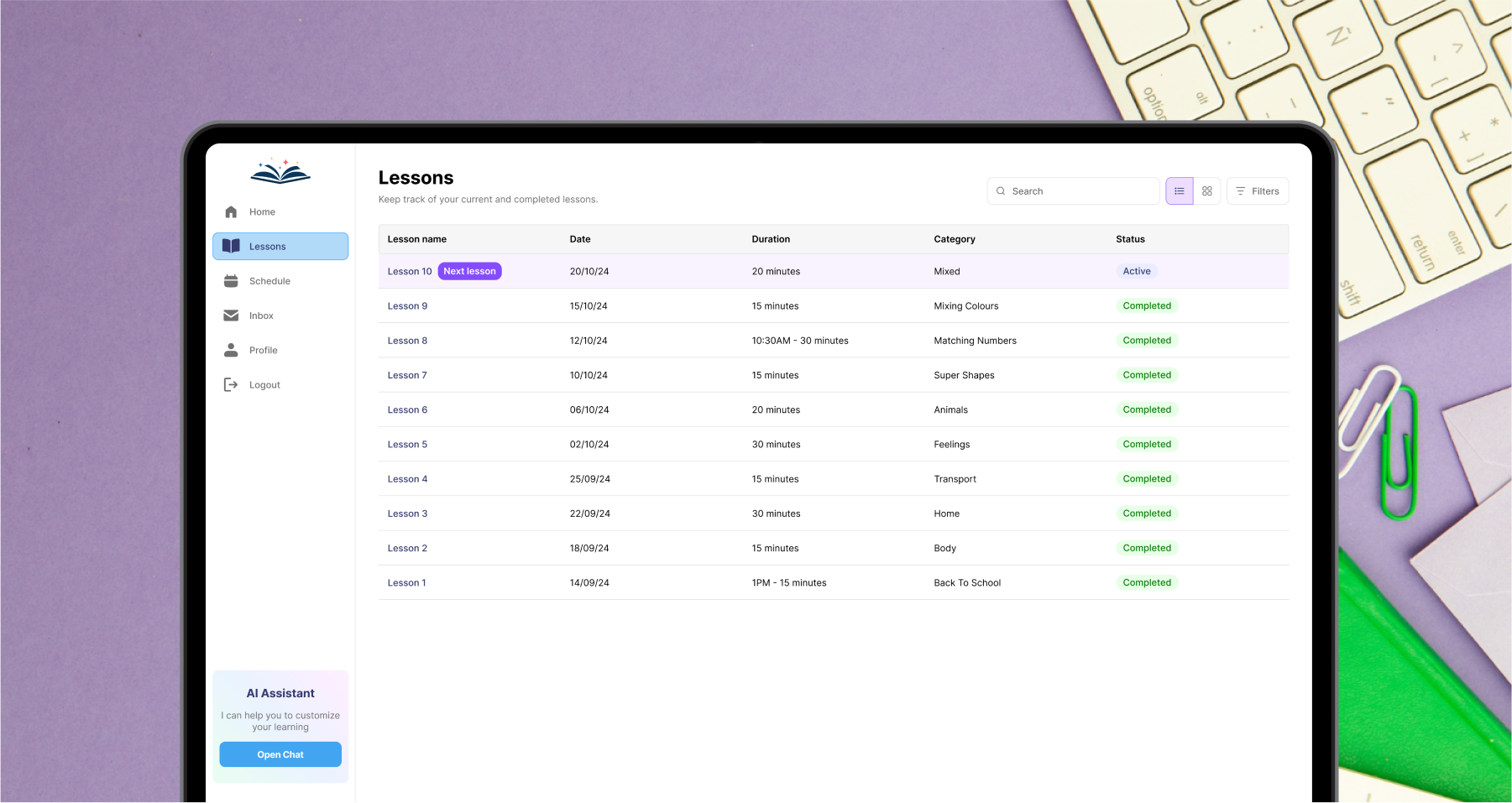The width and height of the screenshot is (1512, 803).
Task: Open Profile page from sidebar
Action: [x=280, y=350]
